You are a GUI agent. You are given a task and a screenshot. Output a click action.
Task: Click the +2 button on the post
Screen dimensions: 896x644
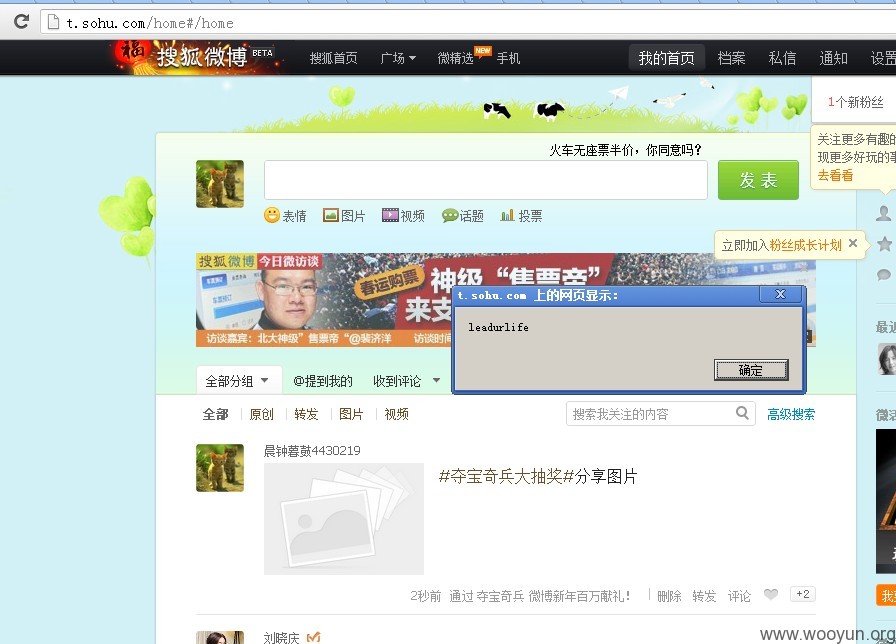coord(802,594)
